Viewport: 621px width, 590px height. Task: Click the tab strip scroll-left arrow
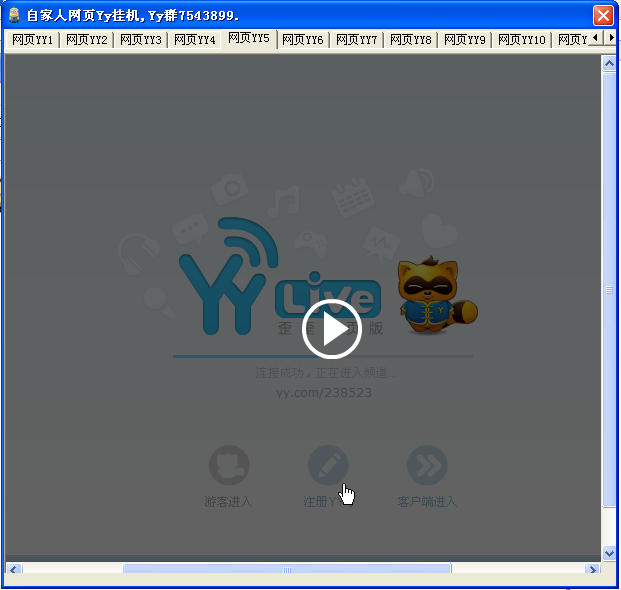[595, 38]
